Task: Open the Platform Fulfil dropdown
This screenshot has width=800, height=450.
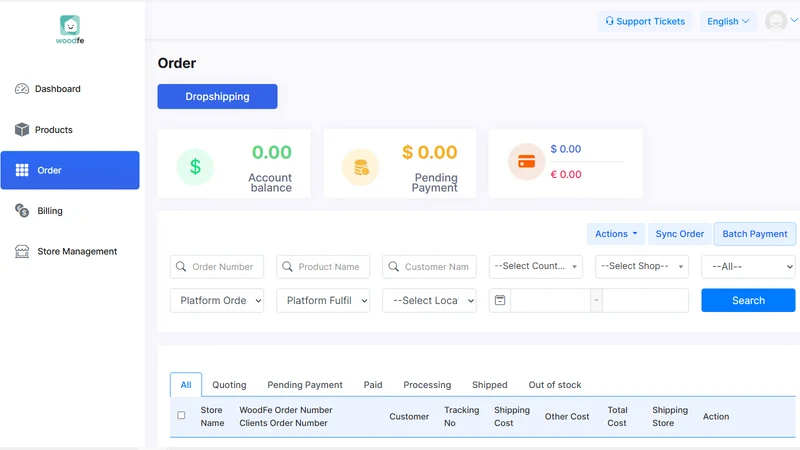Action: point(323,301)
